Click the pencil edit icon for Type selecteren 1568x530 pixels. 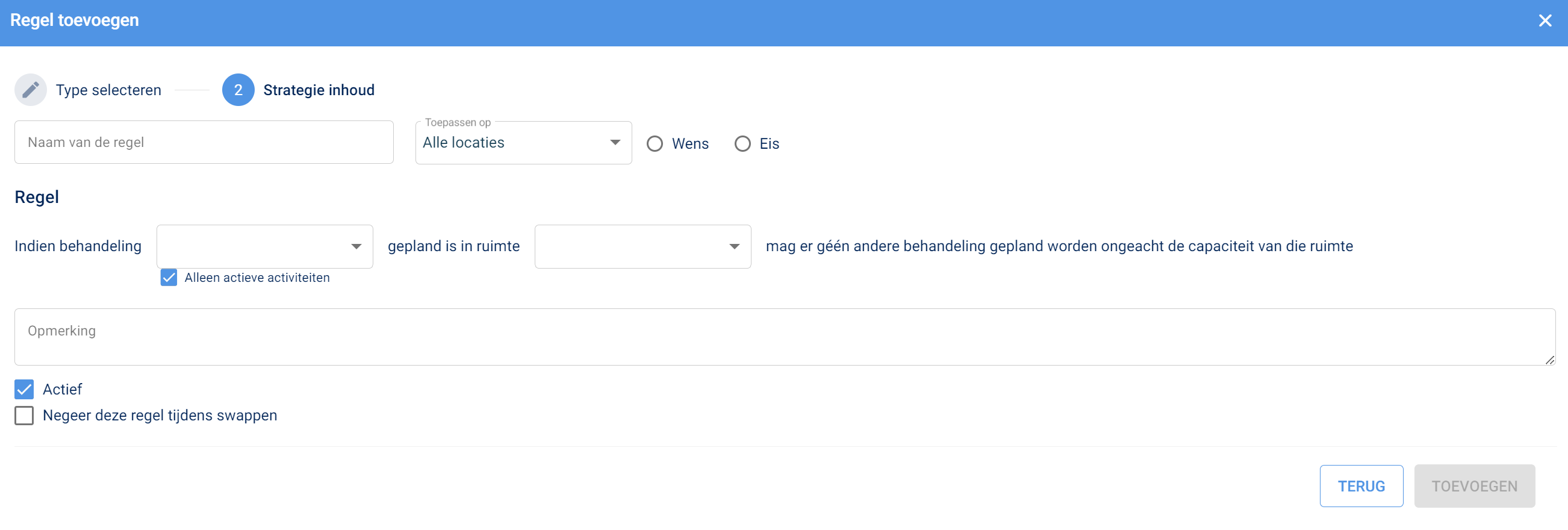31,90
